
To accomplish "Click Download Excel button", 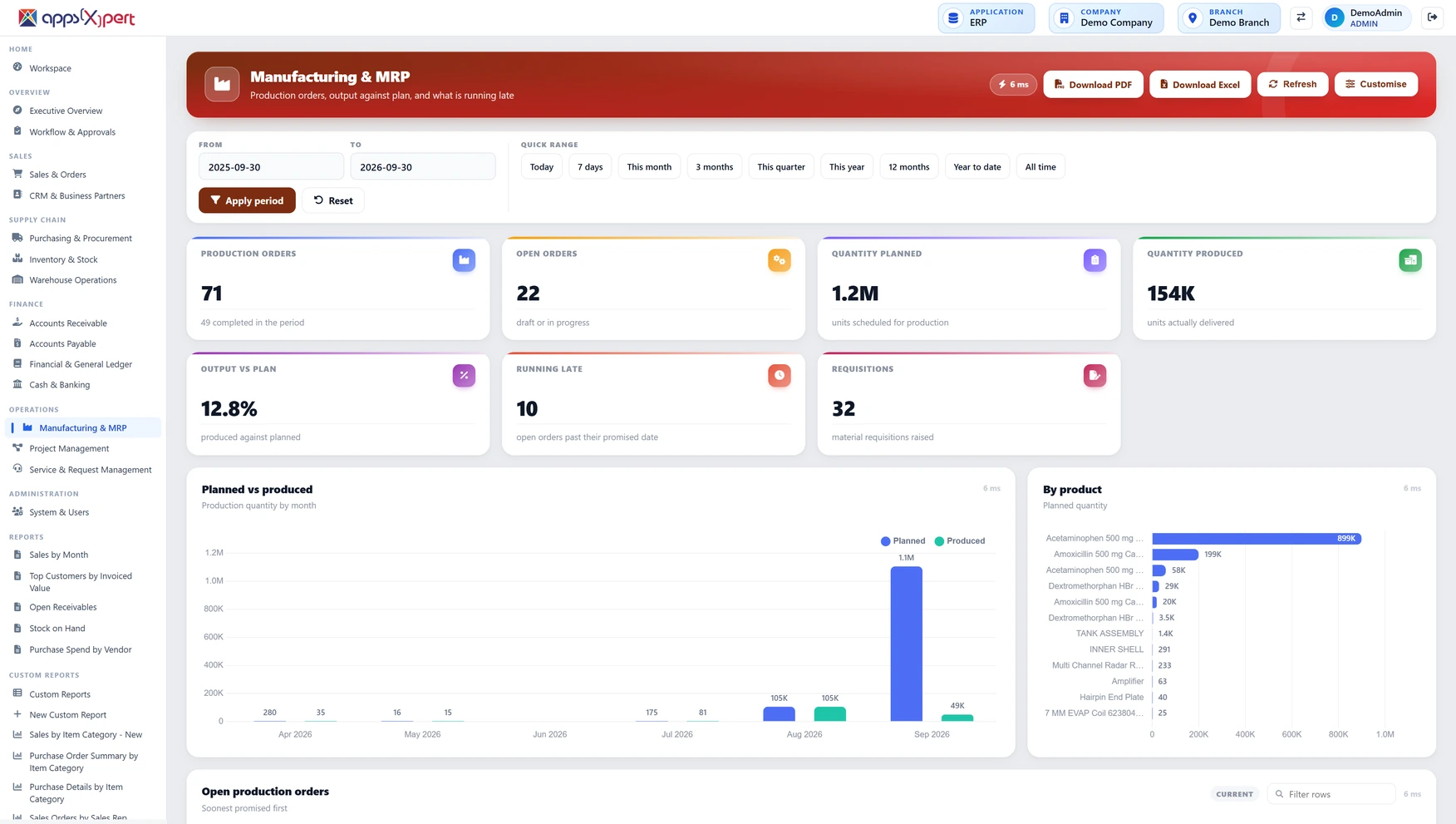I will point(1200,84).
